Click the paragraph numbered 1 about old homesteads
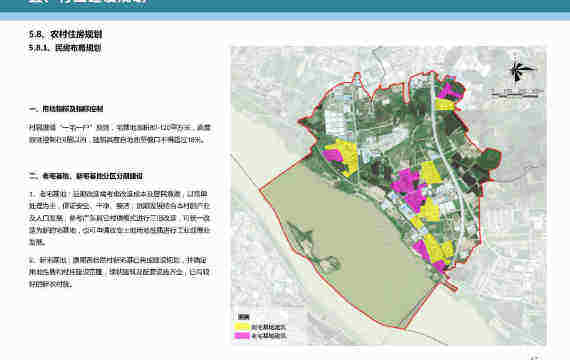The image size is (570, 360). tap(120, 218)
